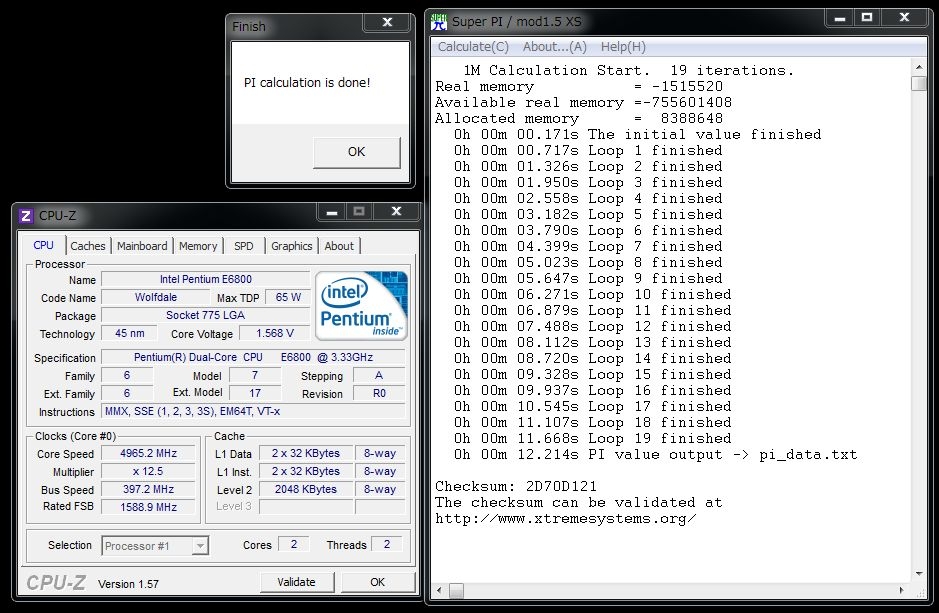
Task: Select the SPD tab
Action: tap(243, 246)
